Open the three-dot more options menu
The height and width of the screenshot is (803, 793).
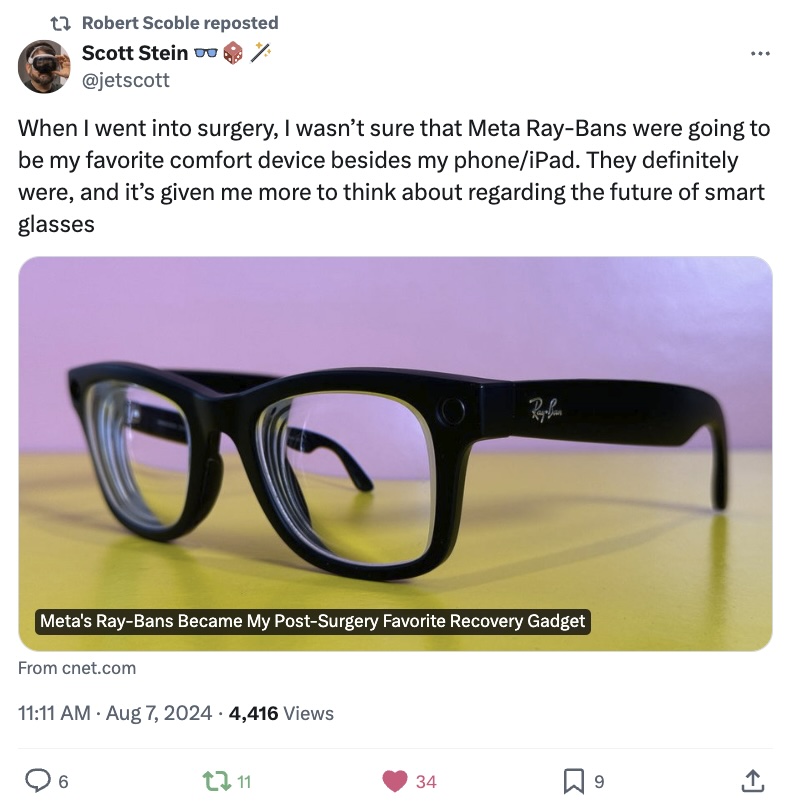pos(760,53)
